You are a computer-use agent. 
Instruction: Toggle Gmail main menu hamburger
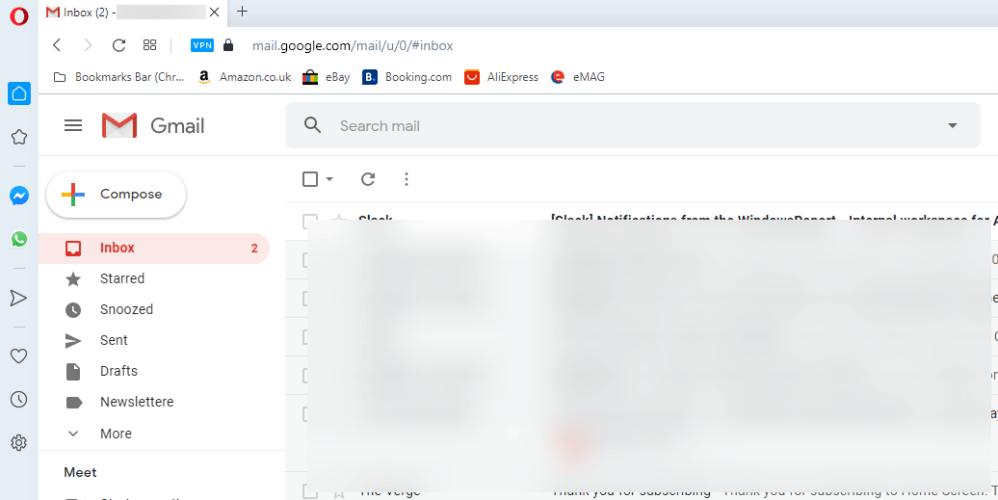tap(73, 126)
